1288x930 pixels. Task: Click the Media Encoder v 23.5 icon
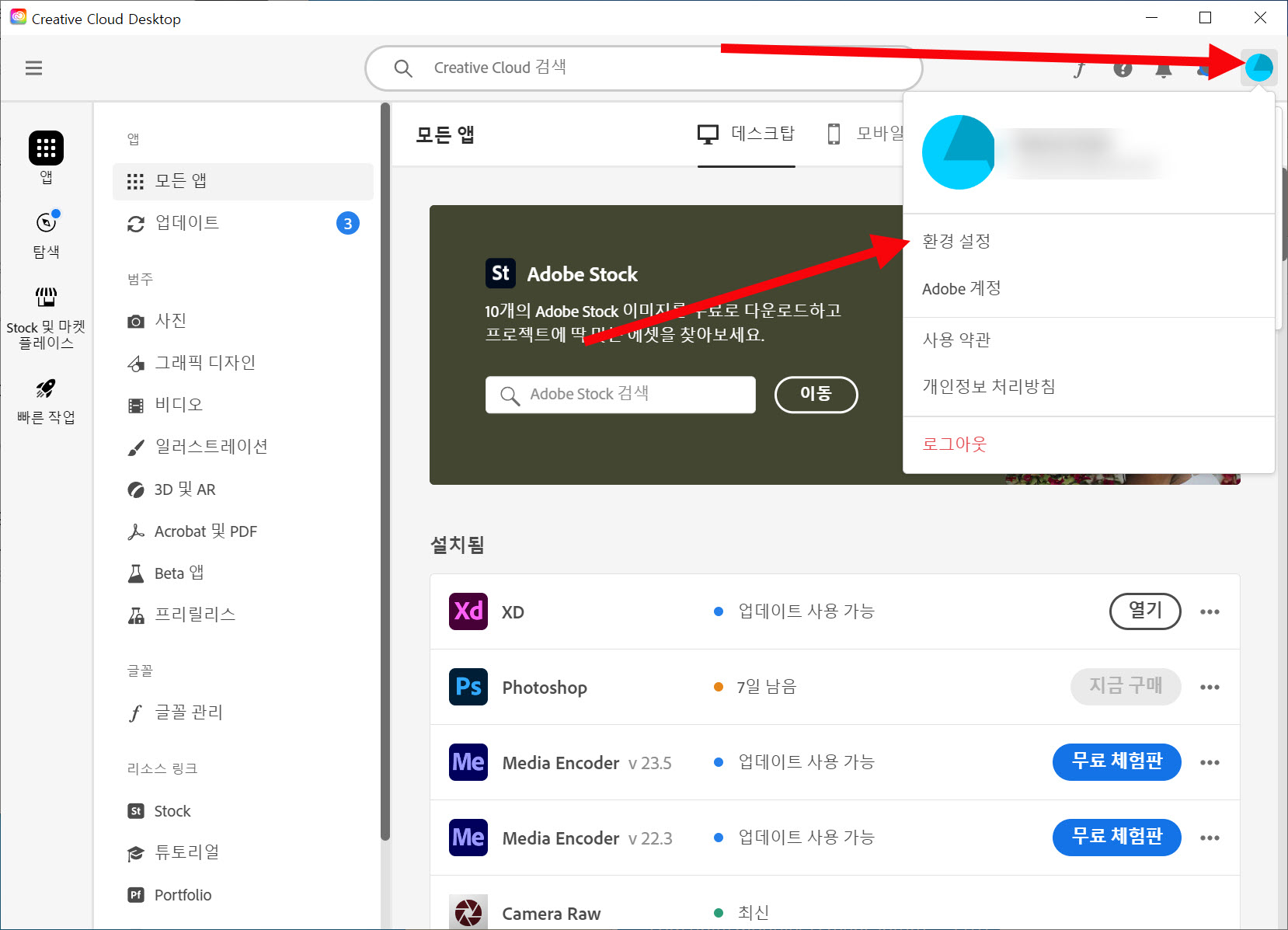[x=468, y=762]
